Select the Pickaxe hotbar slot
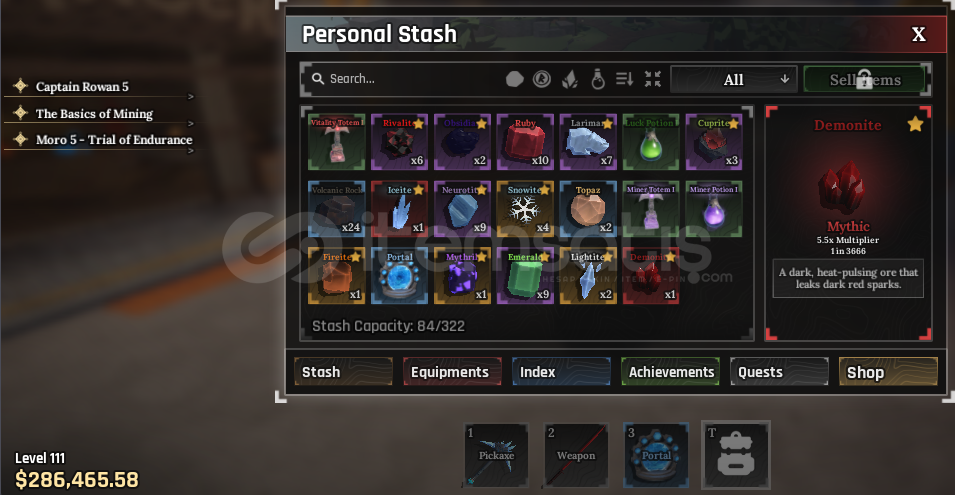 [x=496, y=455]
